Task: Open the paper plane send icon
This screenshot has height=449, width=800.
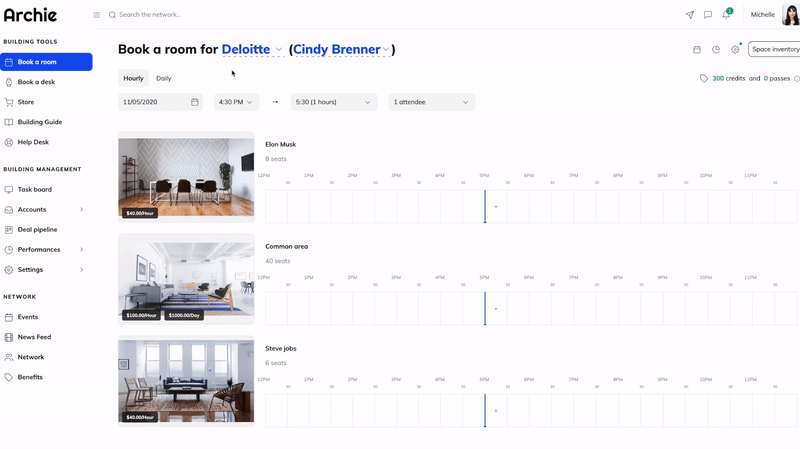Action: tap(689, 15)
